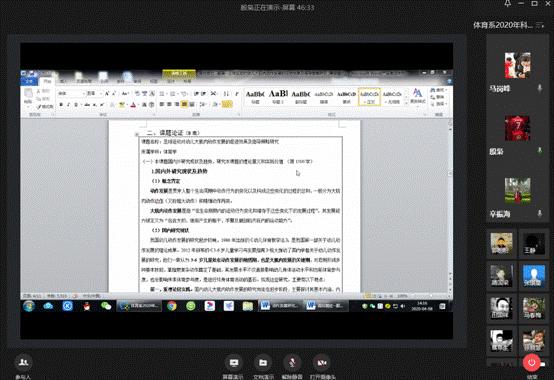Select red number 7 jersey avatar
The width and height of the screenshot is (554, 380).
point(517,128)
